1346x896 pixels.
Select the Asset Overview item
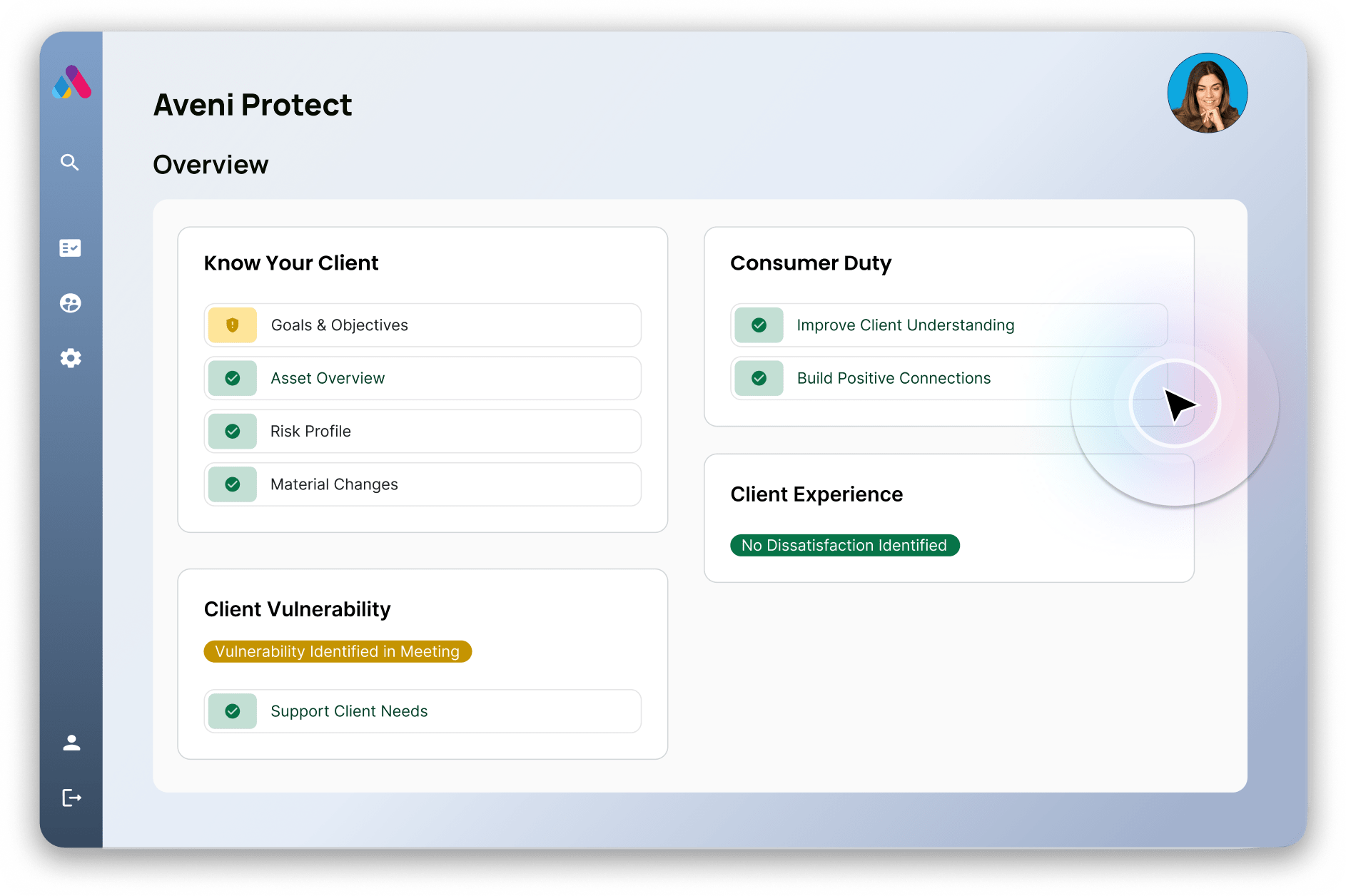coord(328,378)
